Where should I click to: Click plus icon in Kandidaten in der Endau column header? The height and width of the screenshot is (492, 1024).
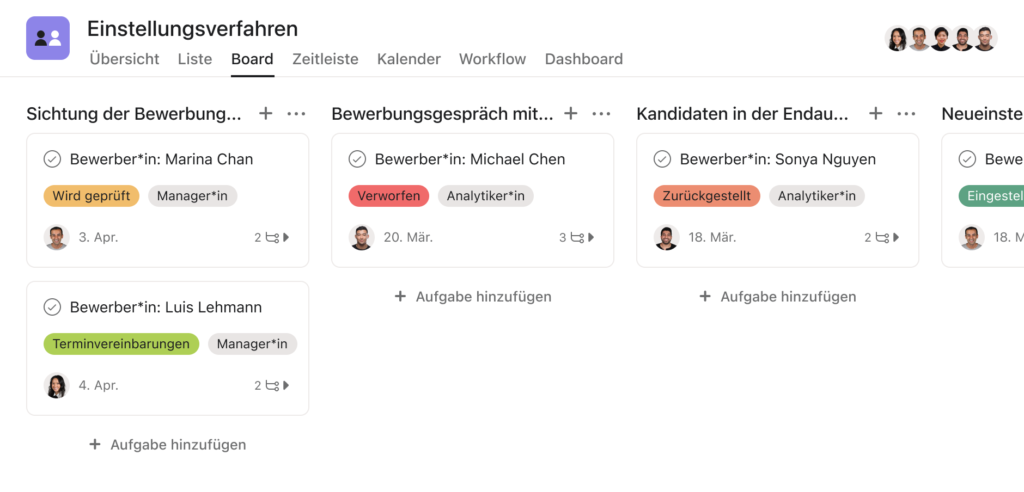pos(876,114)
